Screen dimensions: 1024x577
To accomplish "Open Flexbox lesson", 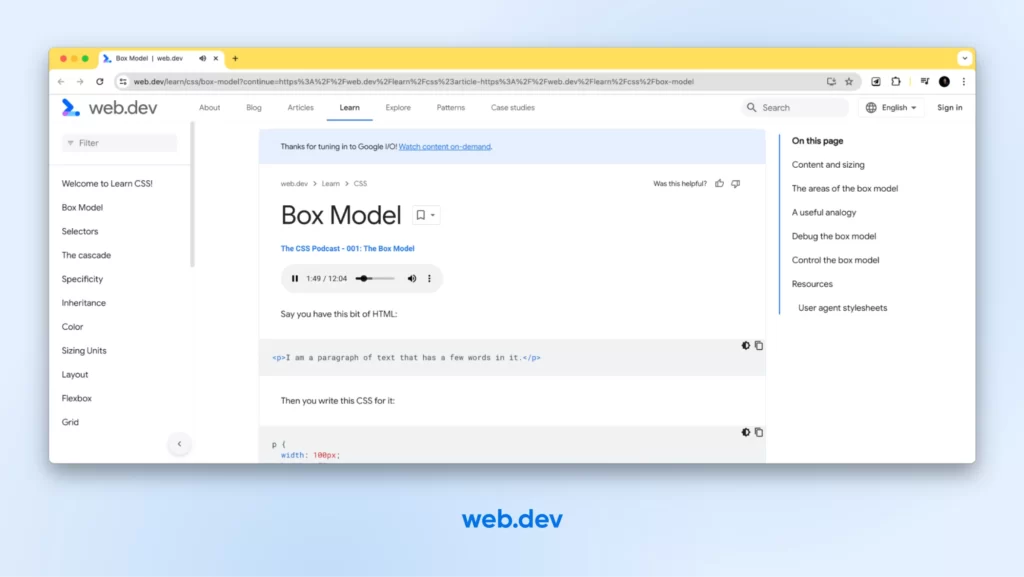I will pyautogui.click(x=76, y=398).
